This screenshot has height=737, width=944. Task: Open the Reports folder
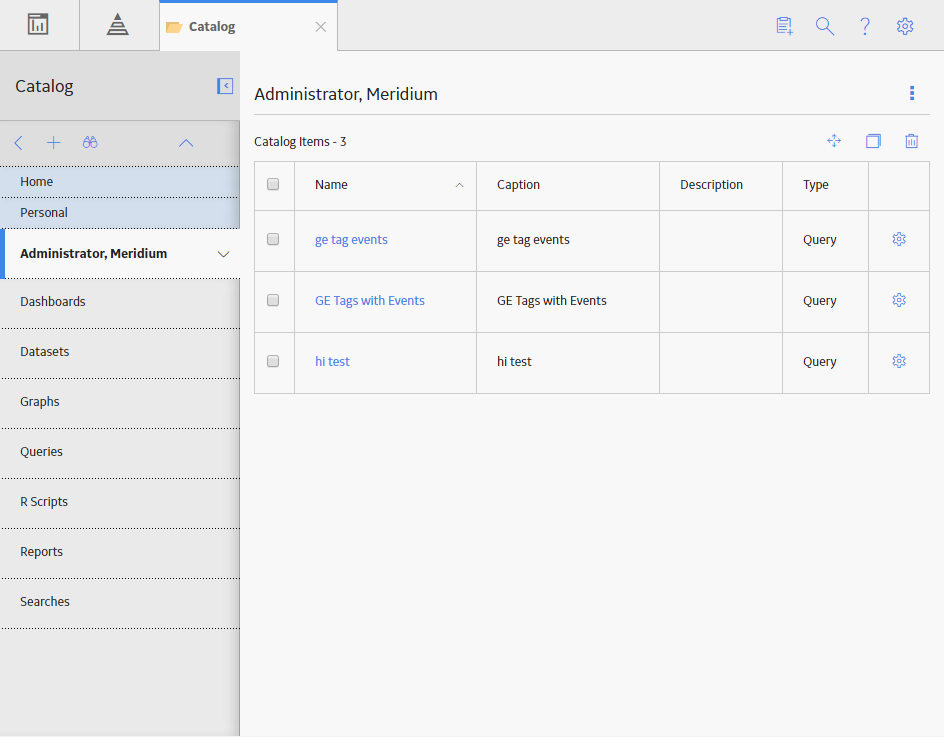point(120,552)
